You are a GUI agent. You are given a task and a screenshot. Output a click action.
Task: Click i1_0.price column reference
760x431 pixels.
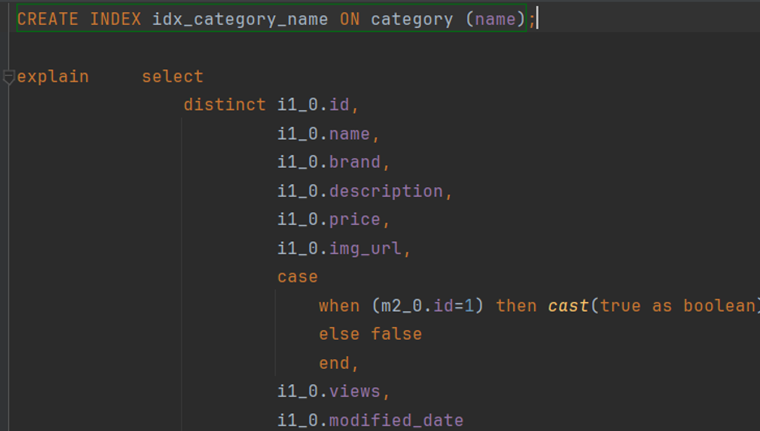(x=329, y=220)
